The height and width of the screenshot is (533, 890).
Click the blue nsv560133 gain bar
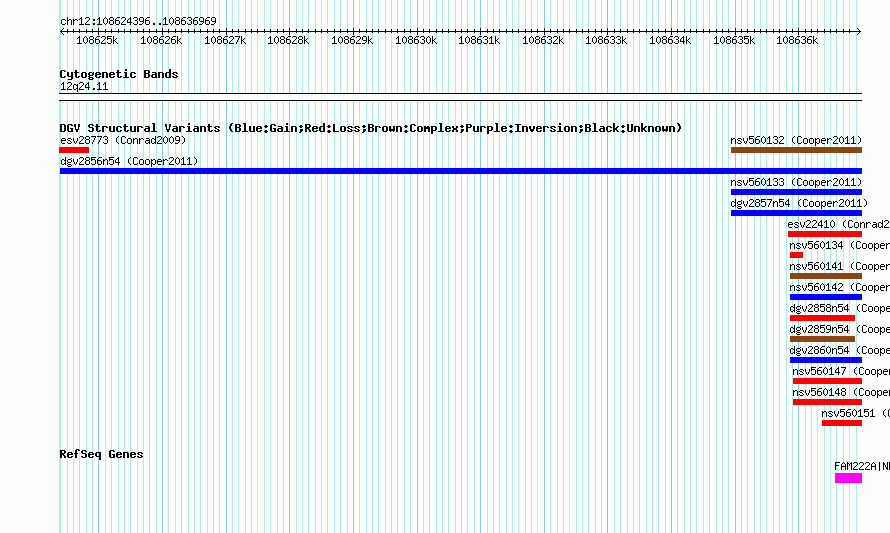tap(796, 192)
